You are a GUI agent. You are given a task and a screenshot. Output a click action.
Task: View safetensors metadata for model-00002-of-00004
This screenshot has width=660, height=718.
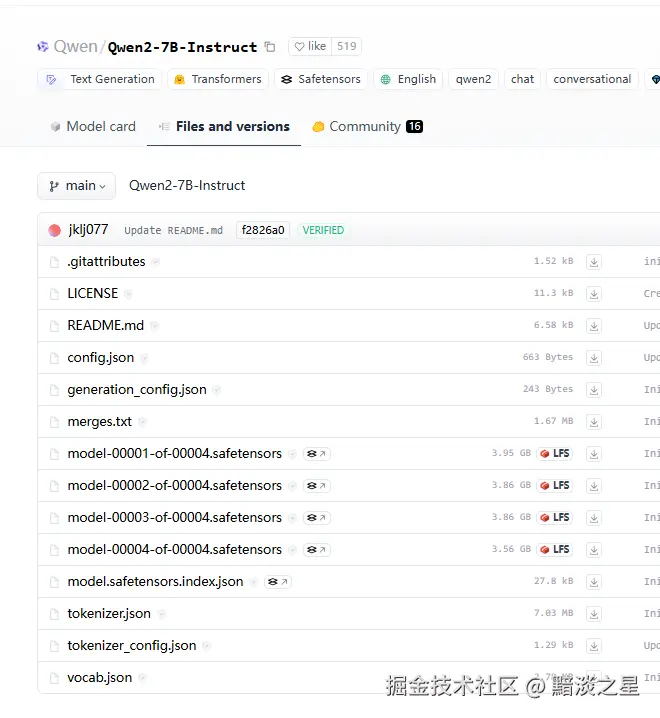[316, 486]
